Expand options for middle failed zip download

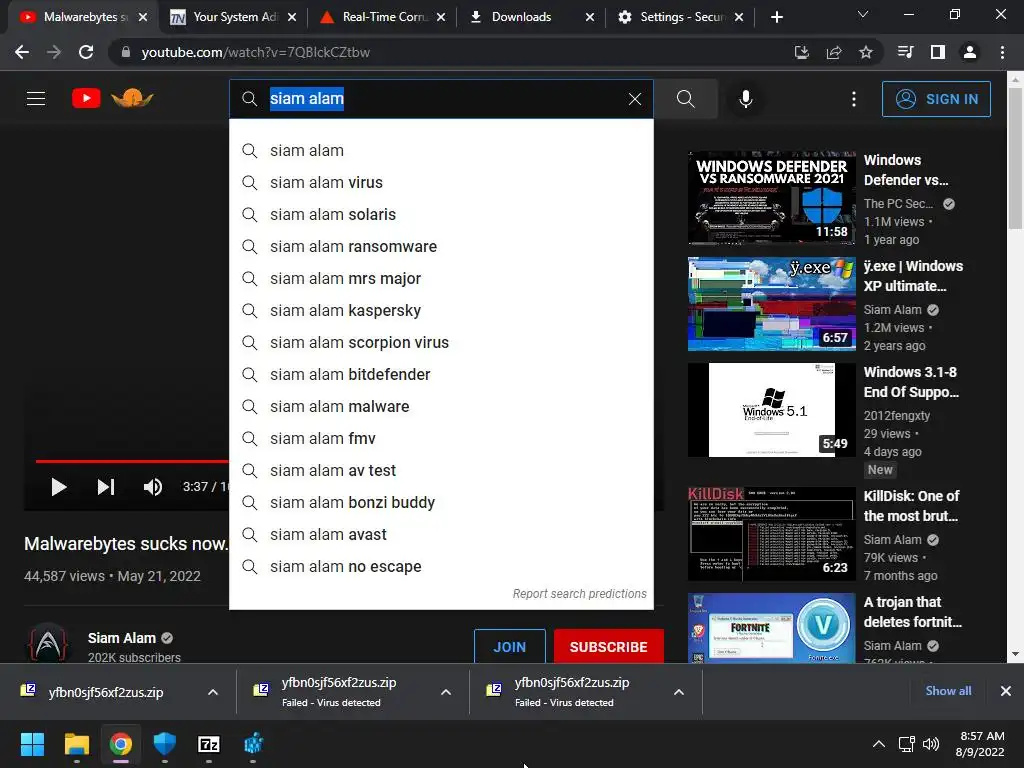446,692
